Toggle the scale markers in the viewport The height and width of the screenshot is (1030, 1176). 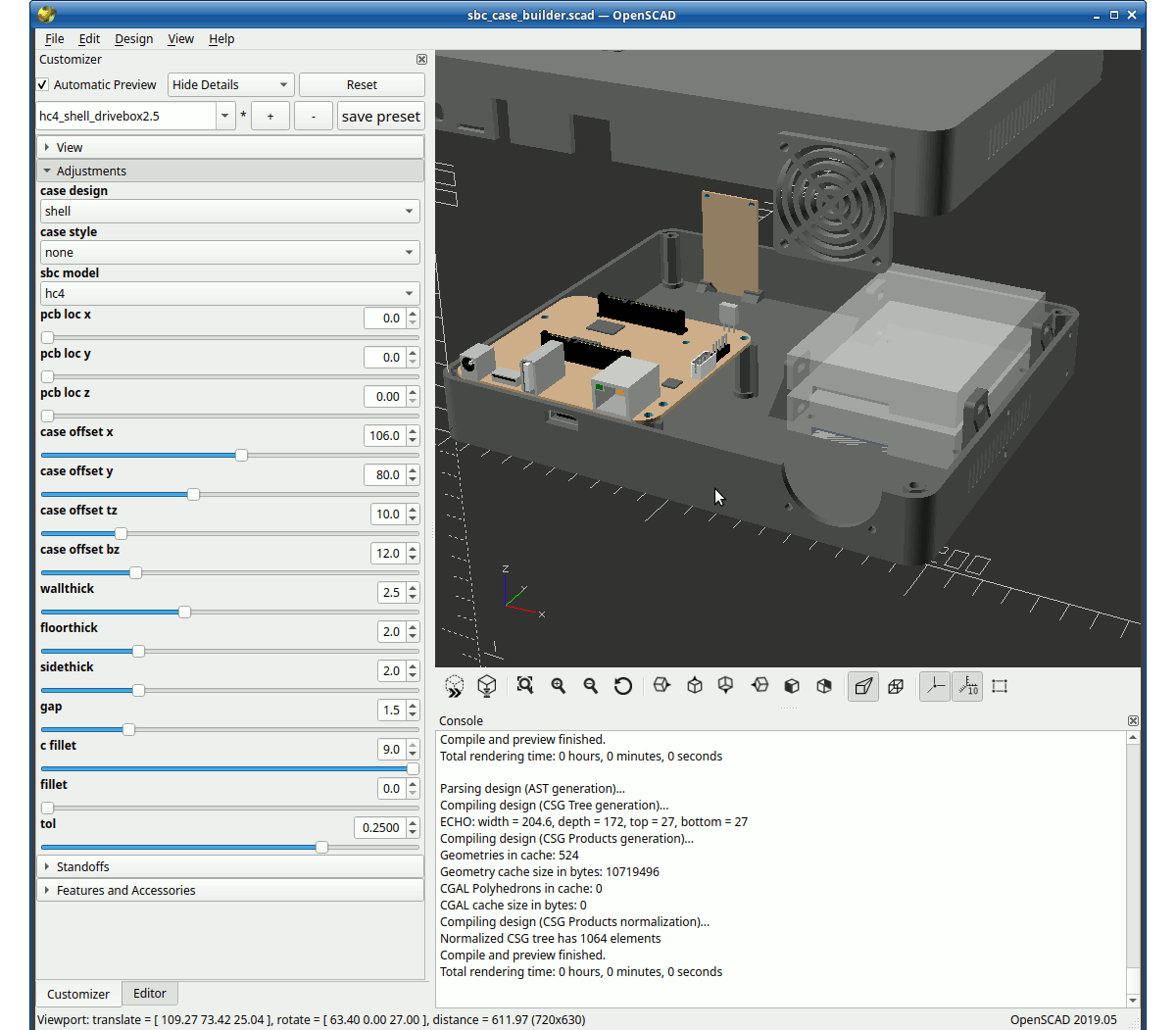point(967,686)
